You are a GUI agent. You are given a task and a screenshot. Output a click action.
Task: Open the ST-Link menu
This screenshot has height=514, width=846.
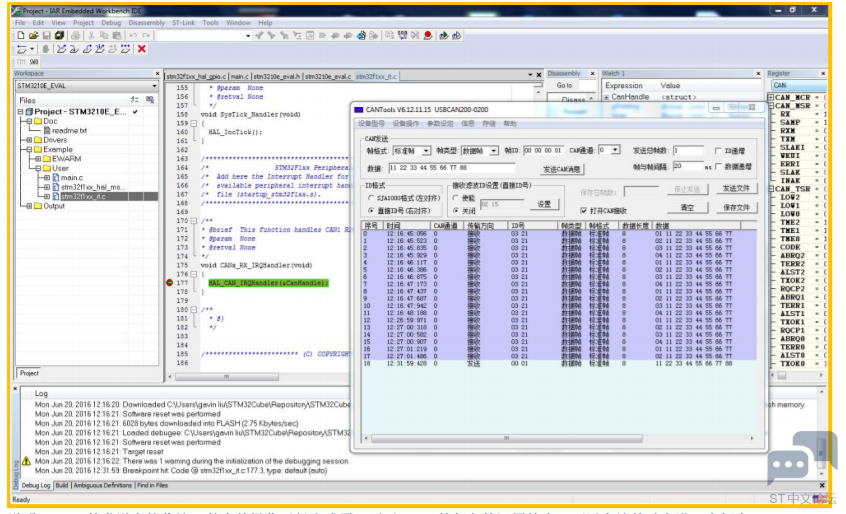[183, 23]
